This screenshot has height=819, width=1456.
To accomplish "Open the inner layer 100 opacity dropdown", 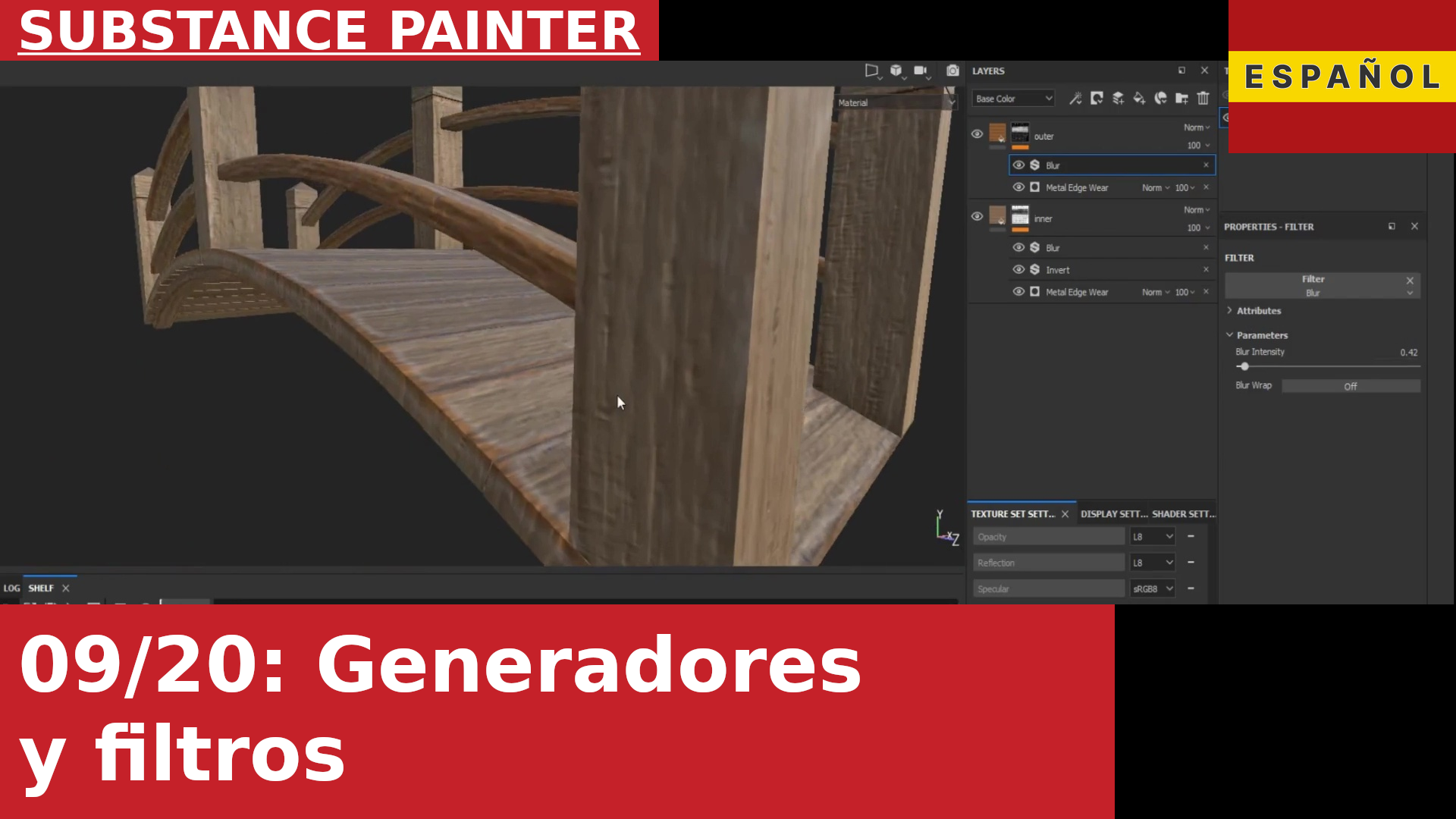I will tap(1198, 227).
